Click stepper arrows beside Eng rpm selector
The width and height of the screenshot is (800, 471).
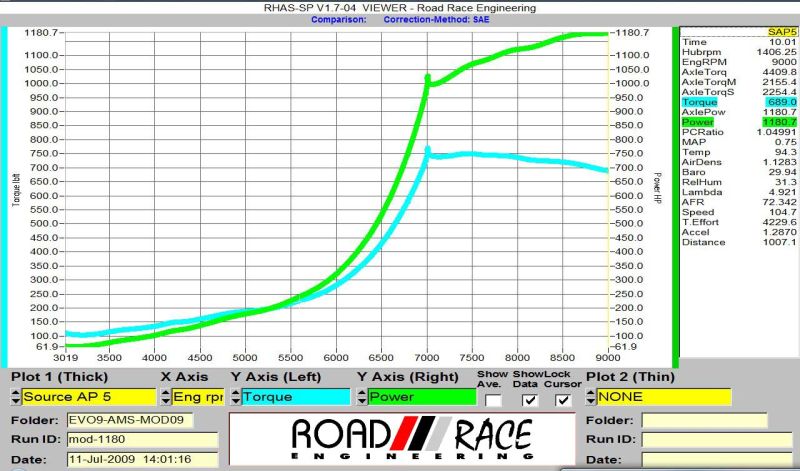tap(165, 397)
